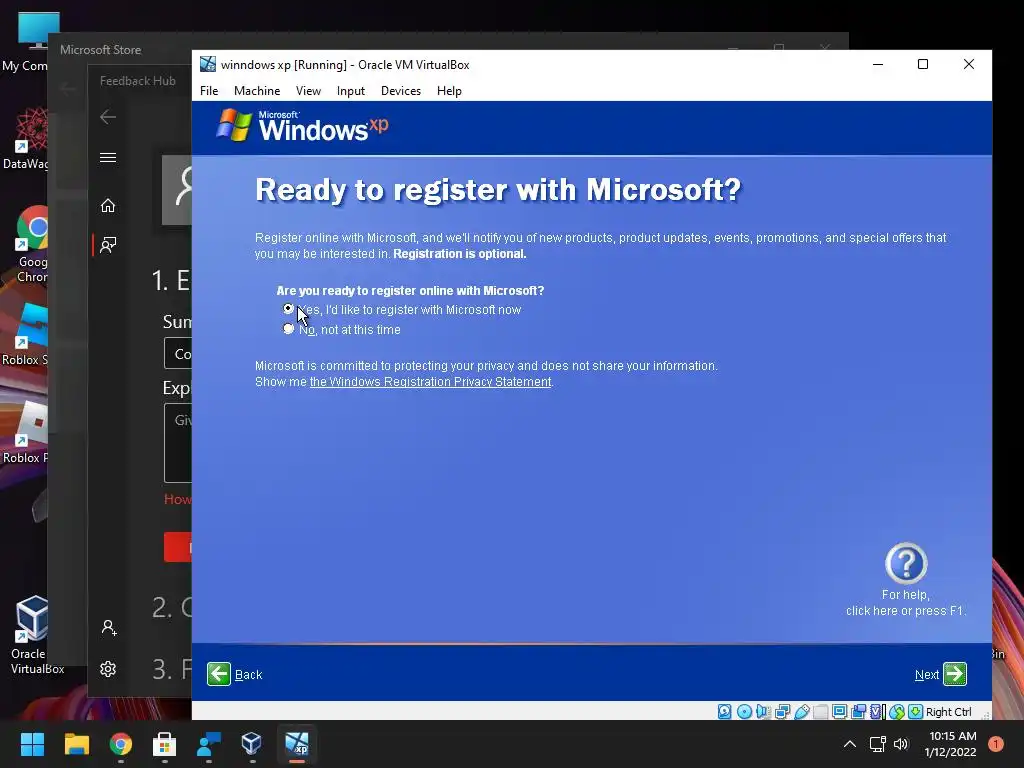Click the network adapters icon in VirtualBox status bar

coord(782,712)
